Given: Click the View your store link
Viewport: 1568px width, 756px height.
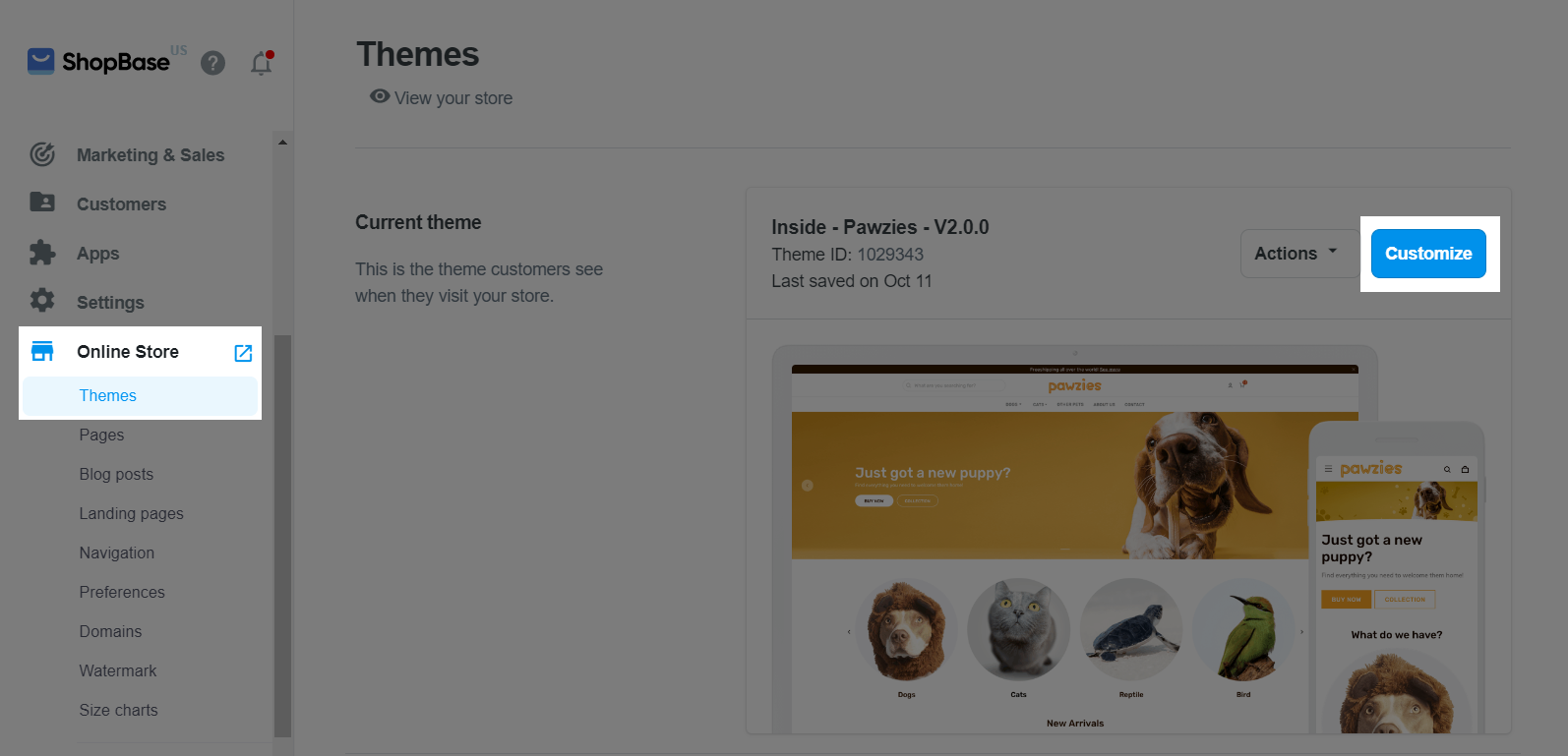Looking at the screenshot, I should (x=453, y=98).
